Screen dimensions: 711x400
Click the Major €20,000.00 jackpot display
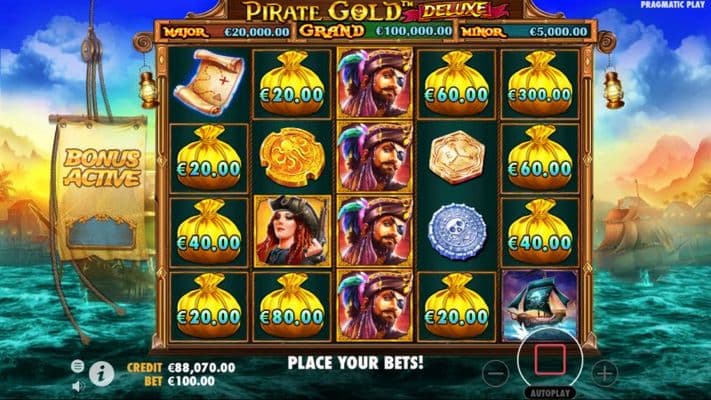point(226,32)
